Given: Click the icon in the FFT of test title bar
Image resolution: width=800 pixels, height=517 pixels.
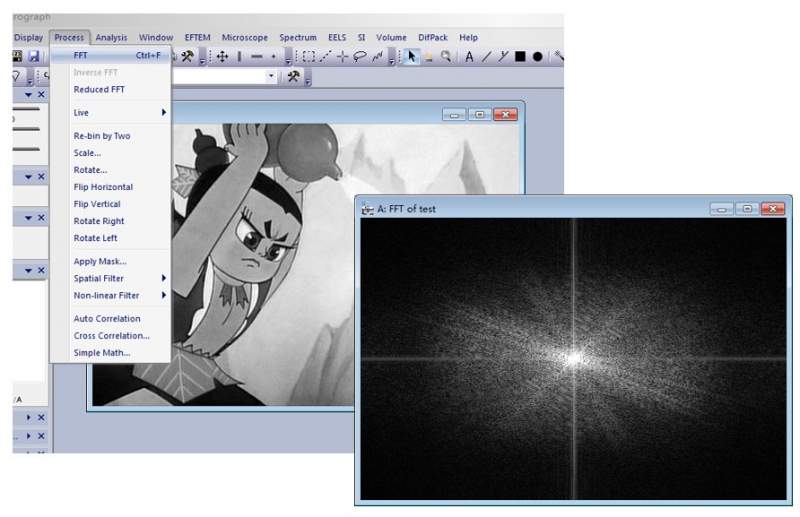Looking at the screenshot, I should pos(367,209).
